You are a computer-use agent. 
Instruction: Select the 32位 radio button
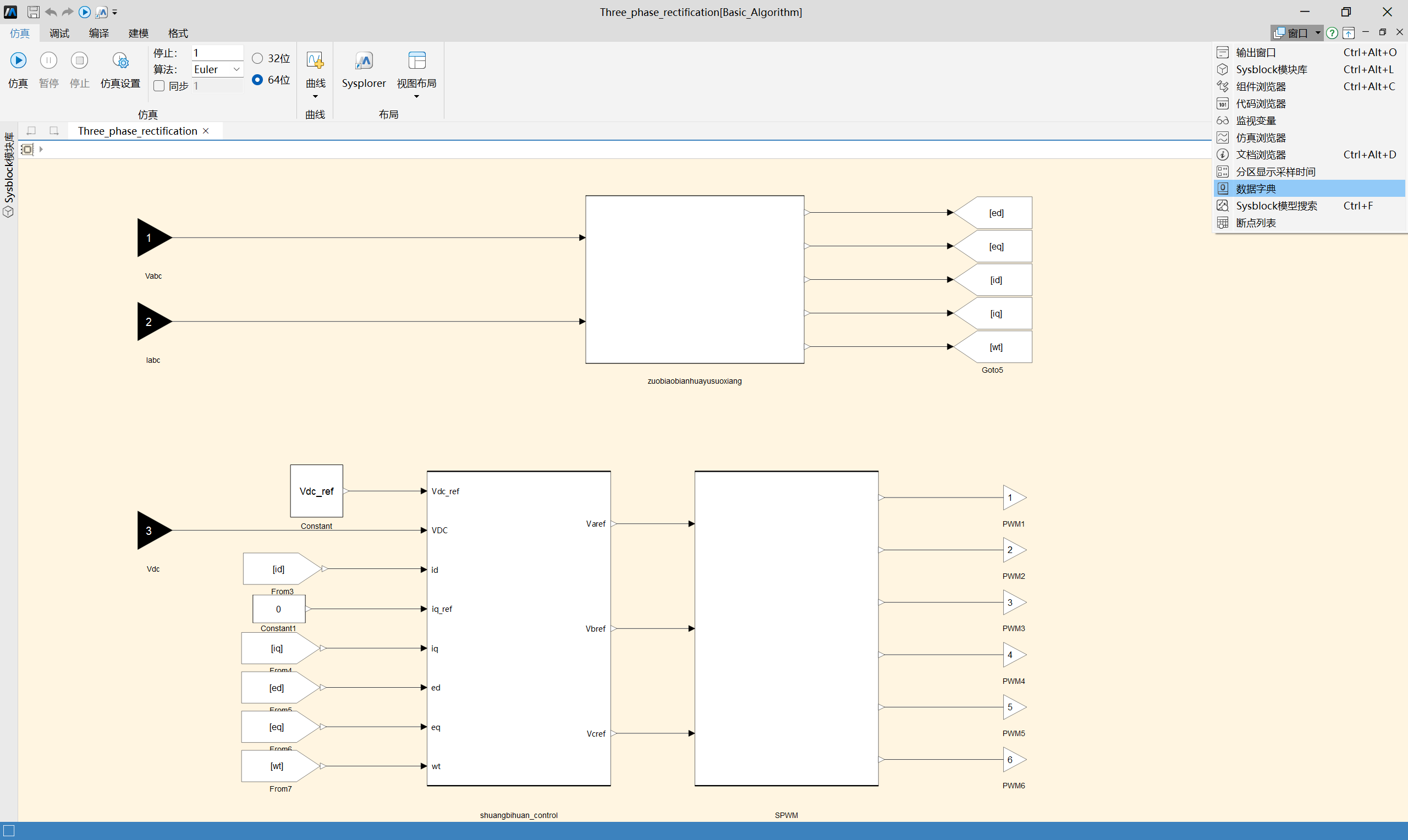pyautogui.click(x=257, y=58)
